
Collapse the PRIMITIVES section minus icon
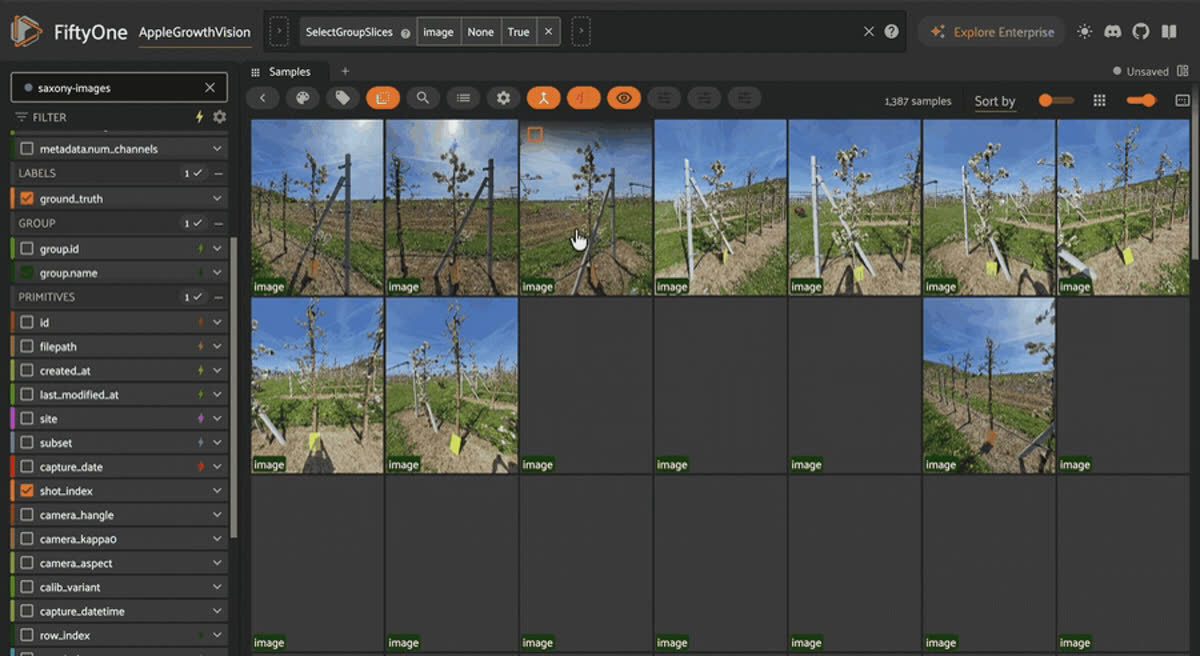click(218, 298)
